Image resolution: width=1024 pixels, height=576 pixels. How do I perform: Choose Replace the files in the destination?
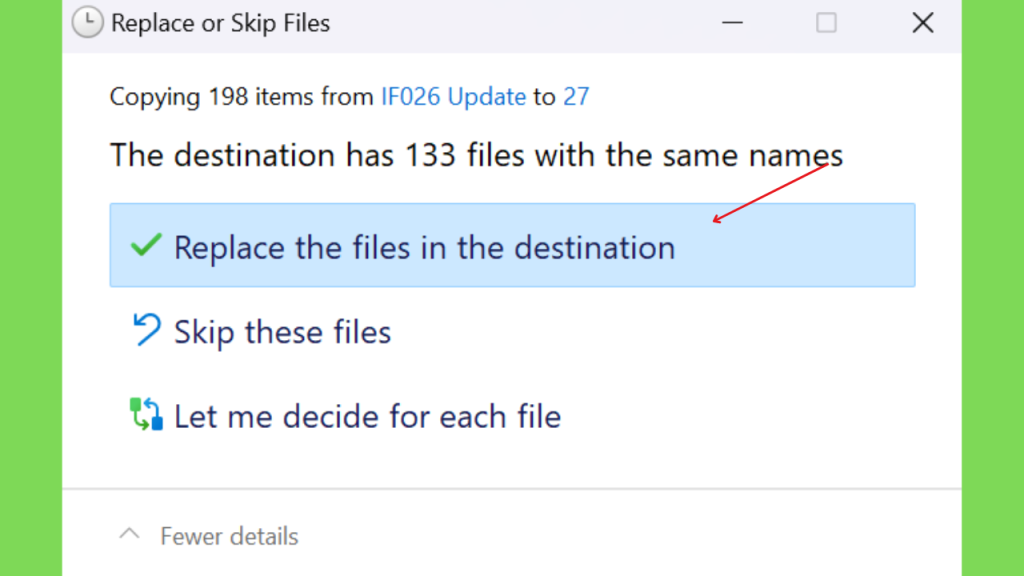click(x=512, y=245)
